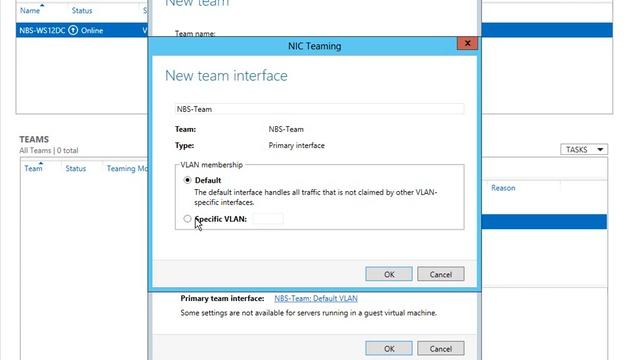Sort teams by Status column in Teams
This screenshot has height=360, width=640.
click(x=76, y=169)
